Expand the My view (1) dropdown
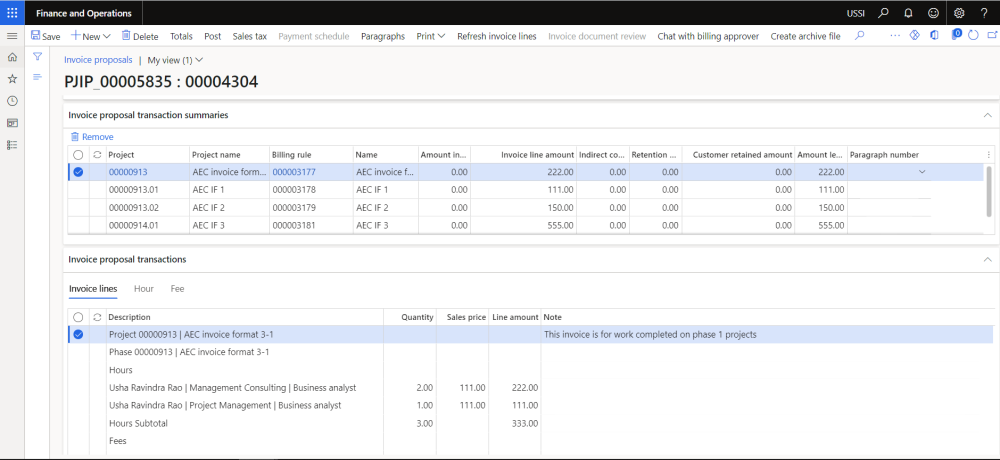 [x=175, y=60]
